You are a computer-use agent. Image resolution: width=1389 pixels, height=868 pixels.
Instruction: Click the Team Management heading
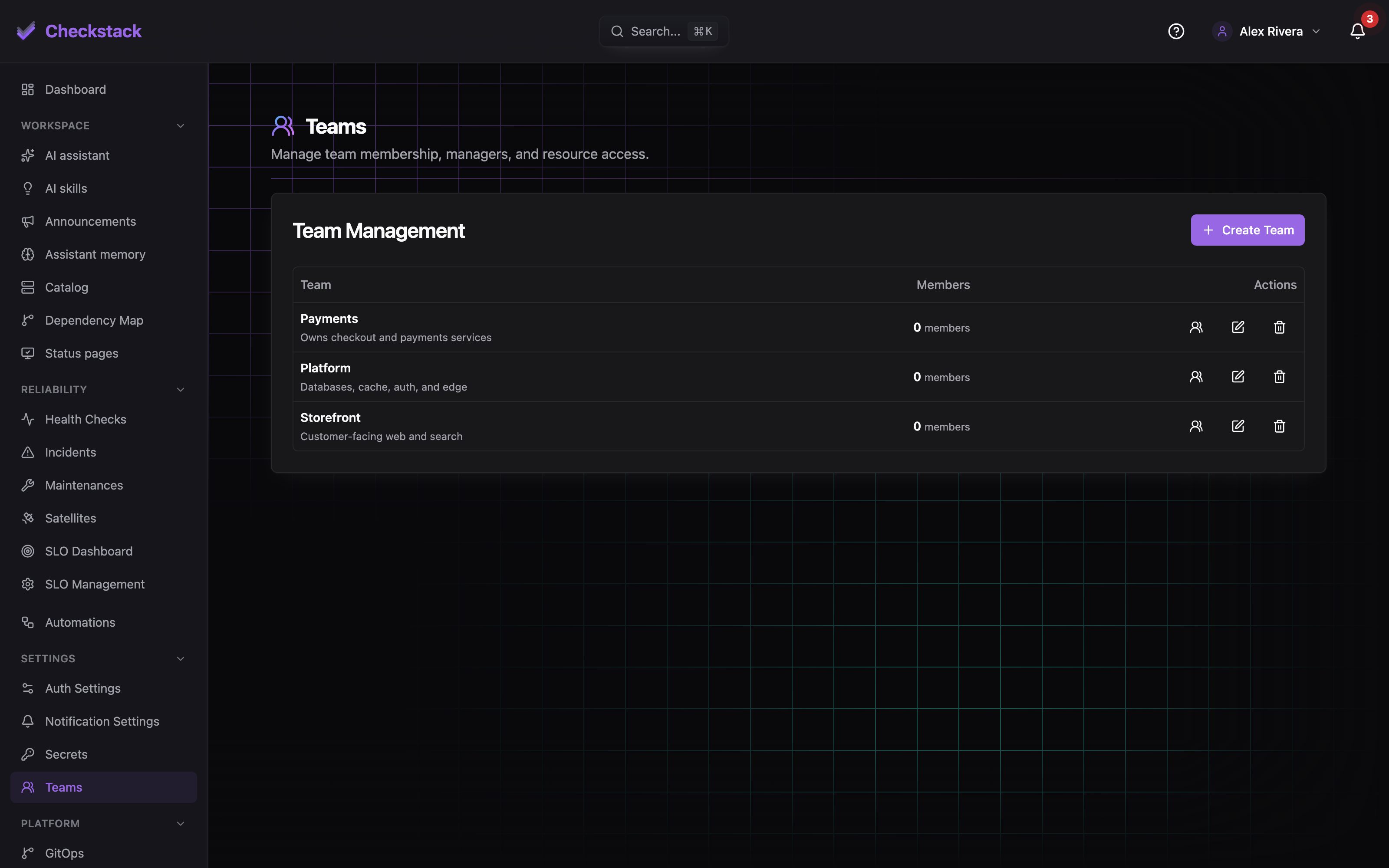point(379,230)
